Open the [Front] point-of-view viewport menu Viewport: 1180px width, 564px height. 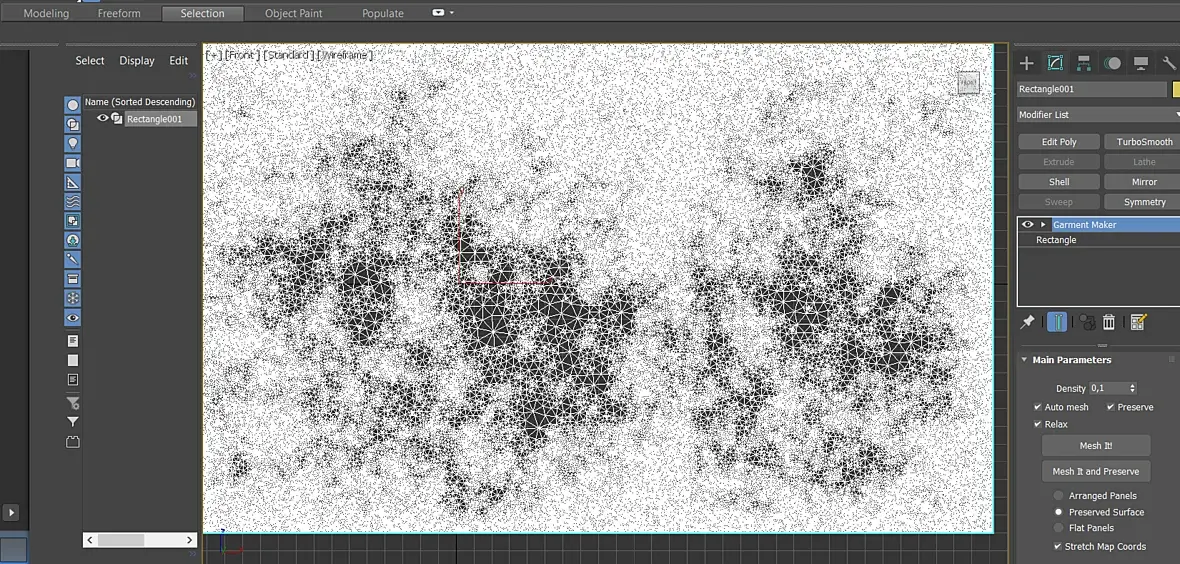point(242,55)
